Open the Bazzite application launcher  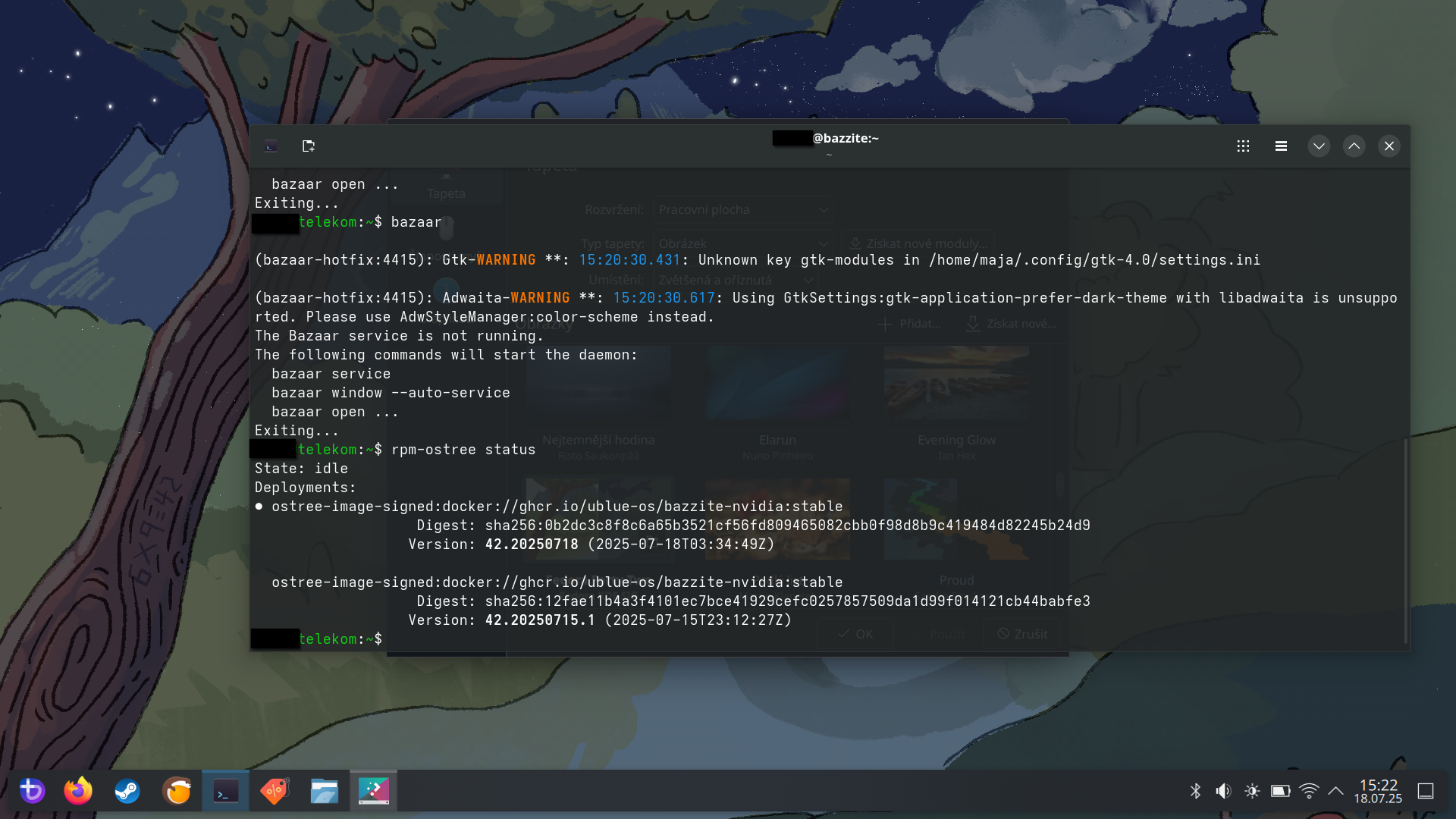coord(32,791)
